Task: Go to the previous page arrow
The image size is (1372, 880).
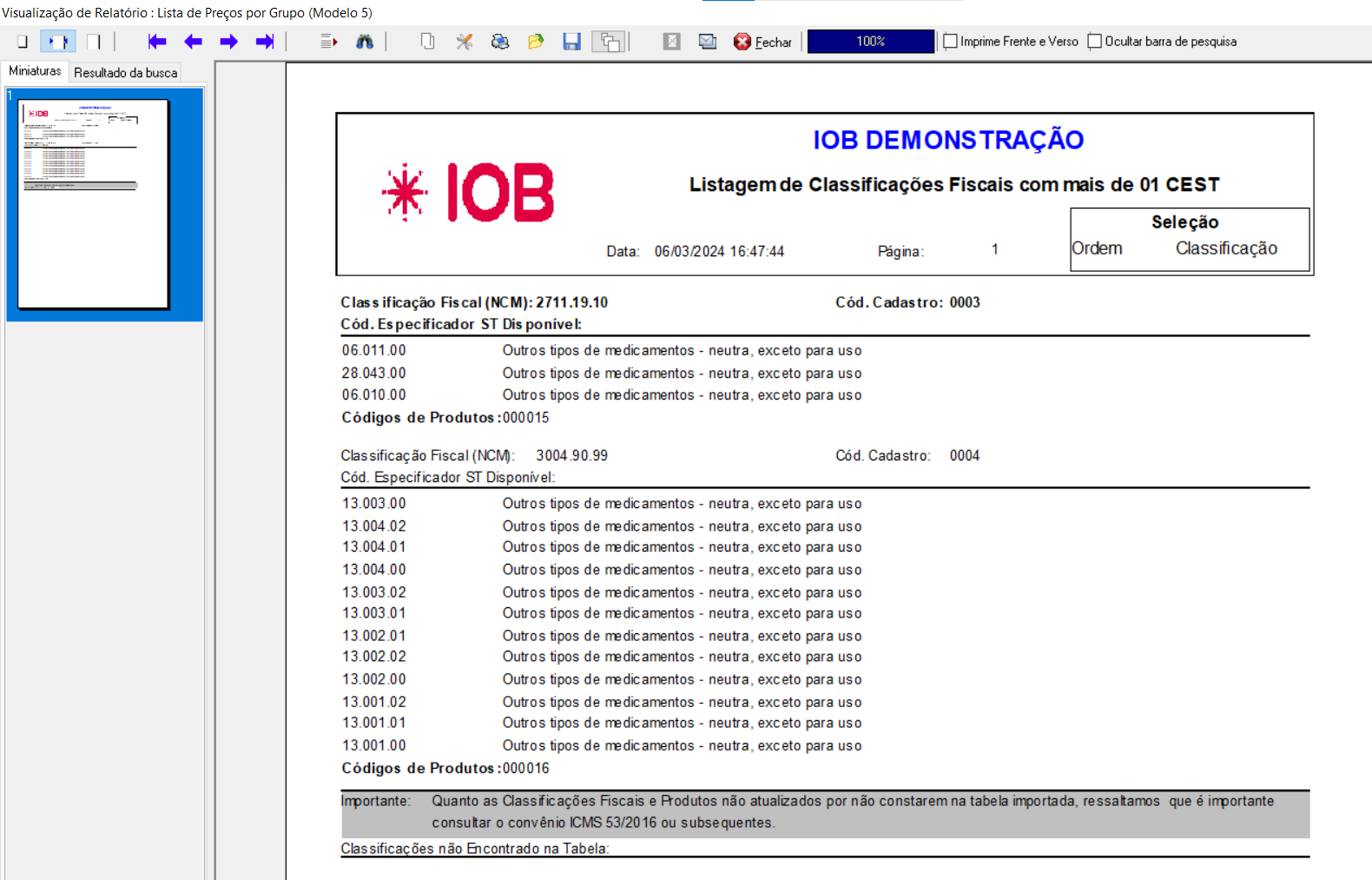Action: (193, 42)
